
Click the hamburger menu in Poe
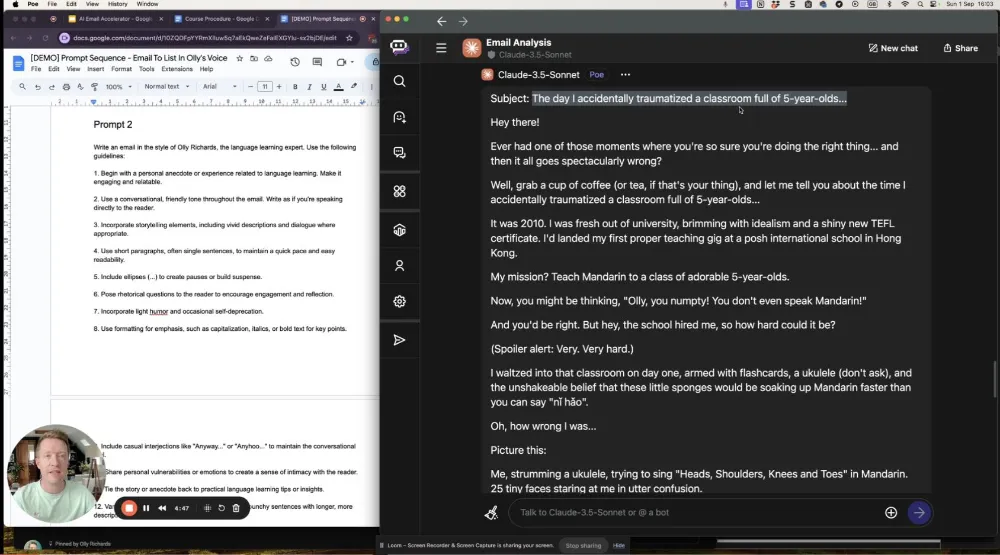(441, 48)
